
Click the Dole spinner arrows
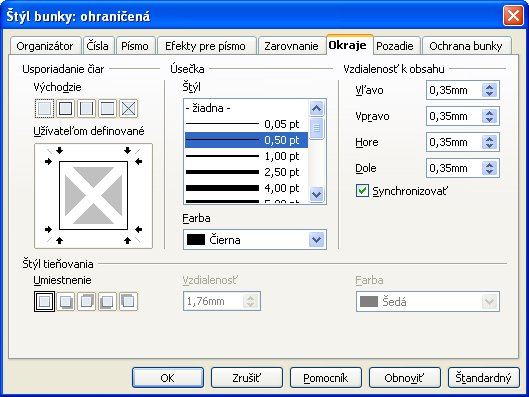tap(490, 168)
